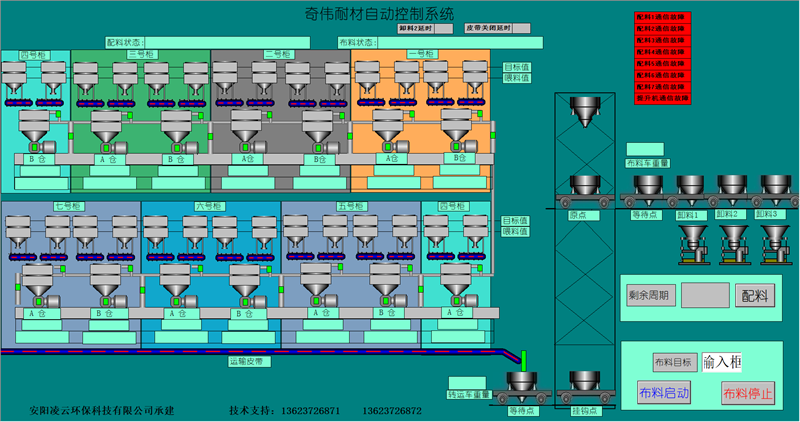Viewport: 800px width, 422px height.
Task: Click the cart icon at 卸料3
Action: pyautogui.click(x=775, y=188)
